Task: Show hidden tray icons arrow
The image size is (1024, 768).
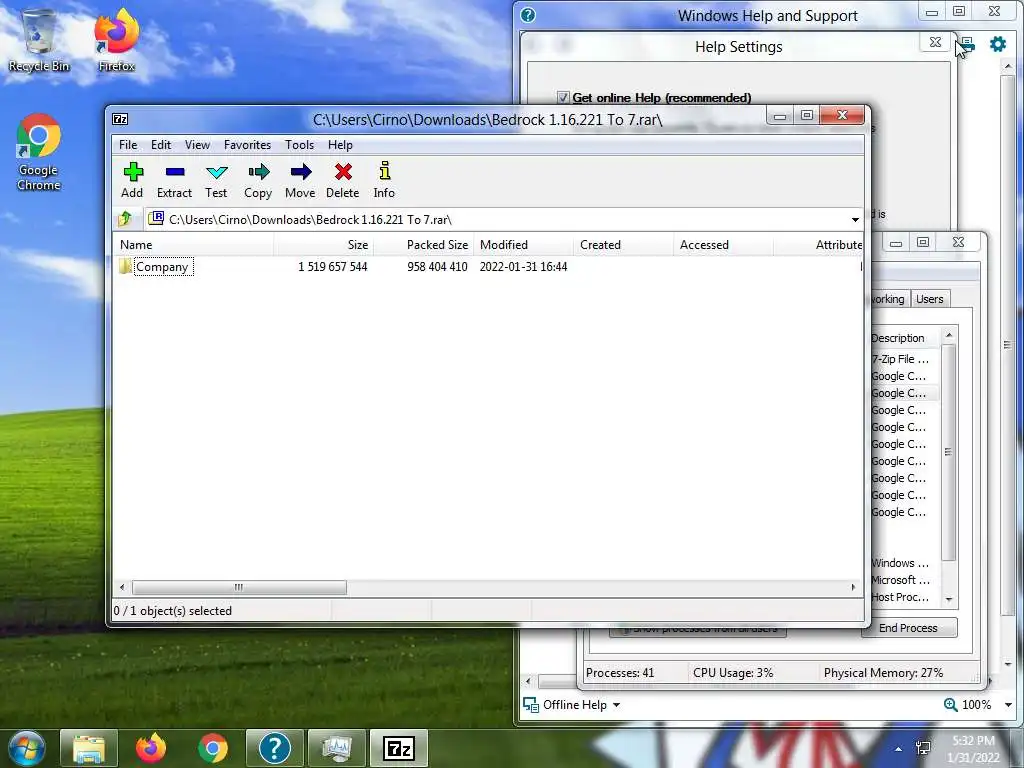Action: 899,749
